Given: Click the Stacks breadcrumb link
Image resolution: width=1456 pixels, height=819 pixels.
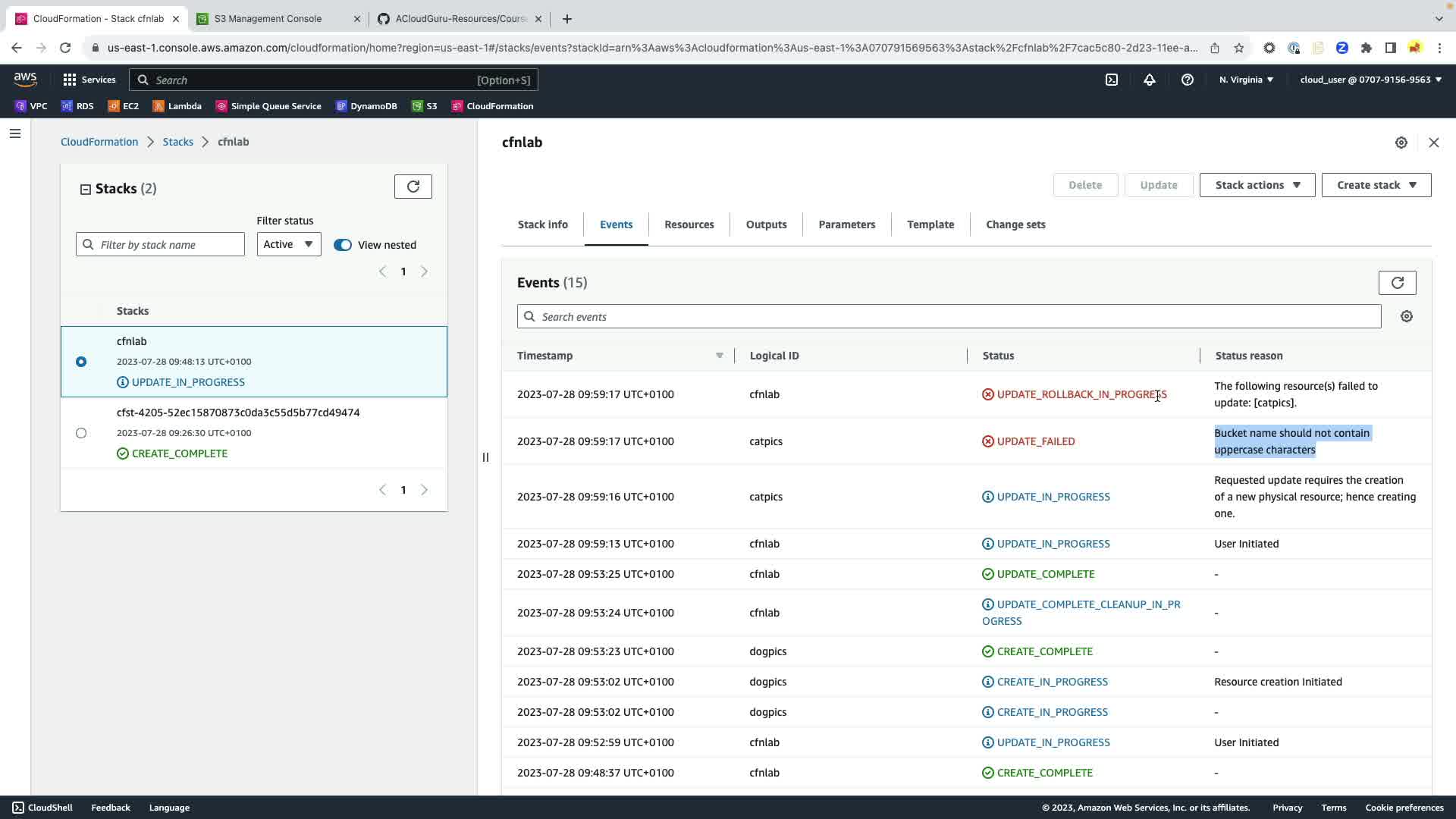Looking at the screenshot, I should pyautogui.click(x=177, y=142).
